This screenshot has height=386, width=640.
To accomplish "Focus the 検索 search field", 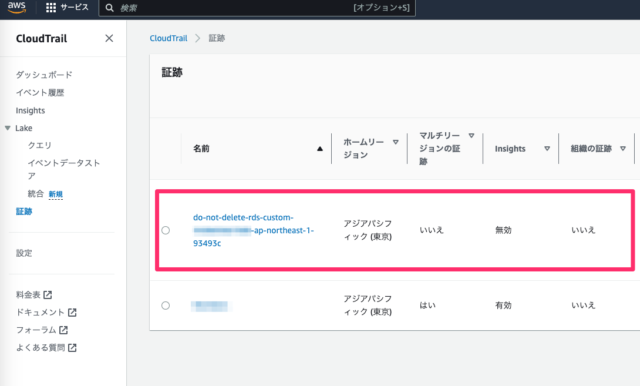I will click(x=257, y=8).
